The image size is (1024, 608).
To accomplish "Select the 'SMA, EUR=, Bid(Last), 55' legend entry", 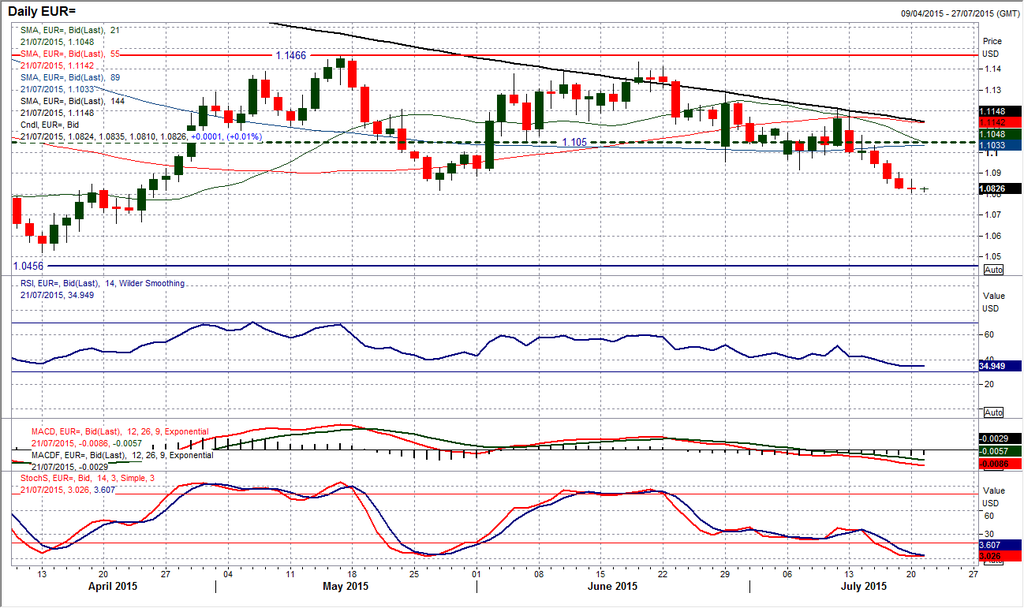I will pos(70,54).
